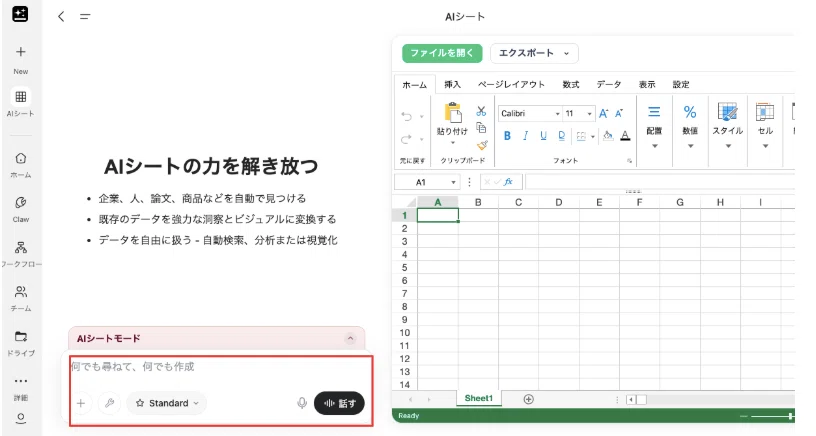Click the attachment plus in chat box
Image resolution: width=816 pixels, height=436 pixels.
[81, 403]
